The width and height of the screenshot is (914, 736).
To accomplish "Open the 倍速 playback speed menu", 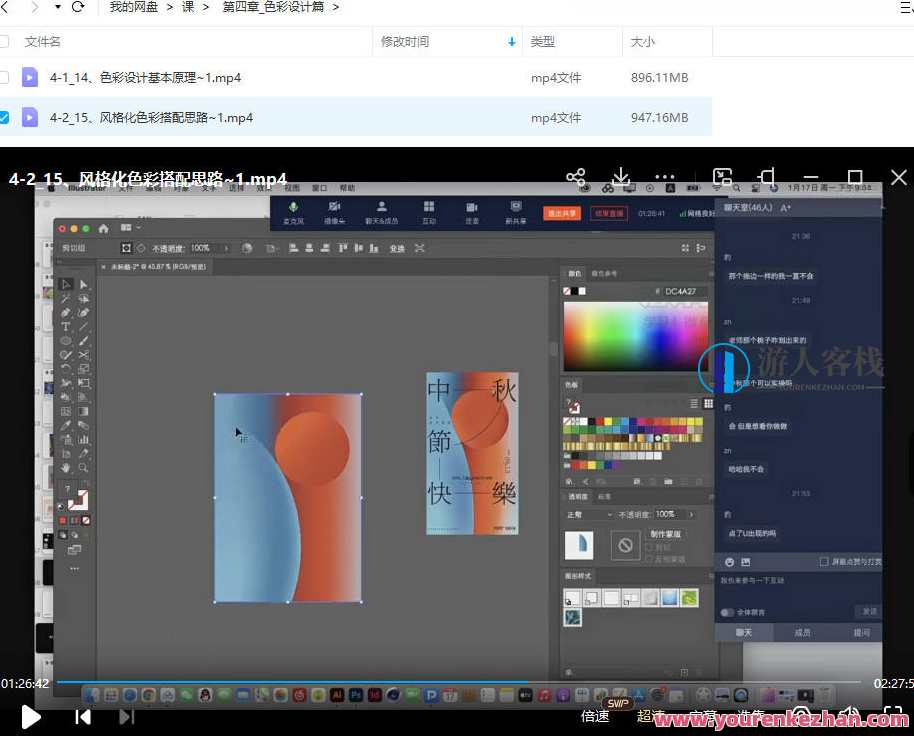I will (x=595, y=716).
